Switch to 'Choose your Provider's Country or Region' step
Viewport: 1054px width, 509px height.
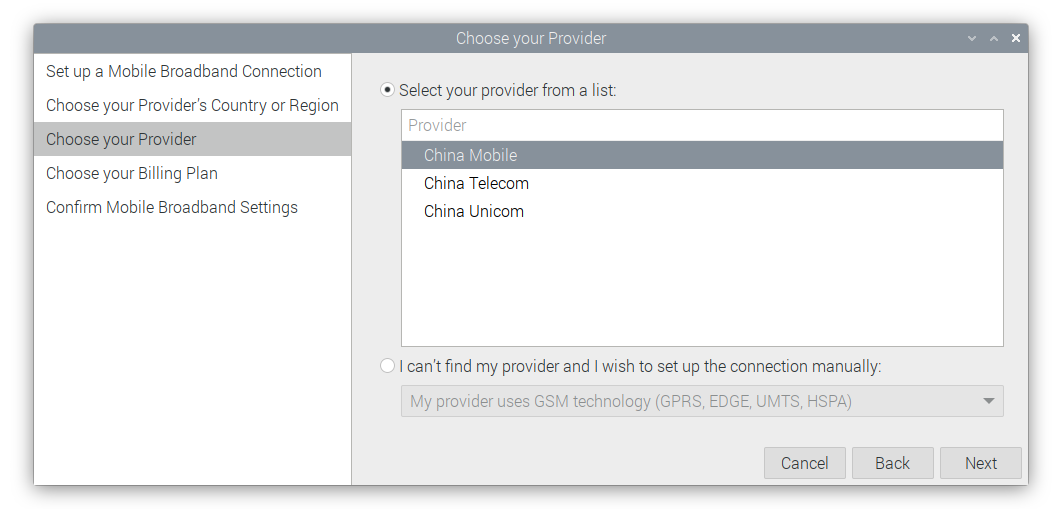click(x=192, y=106)
